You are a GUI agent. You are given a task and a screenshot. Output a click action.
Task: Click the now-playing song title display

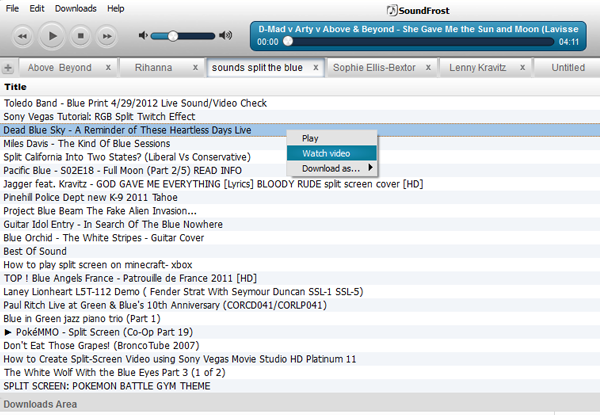(x=418, y=29)
